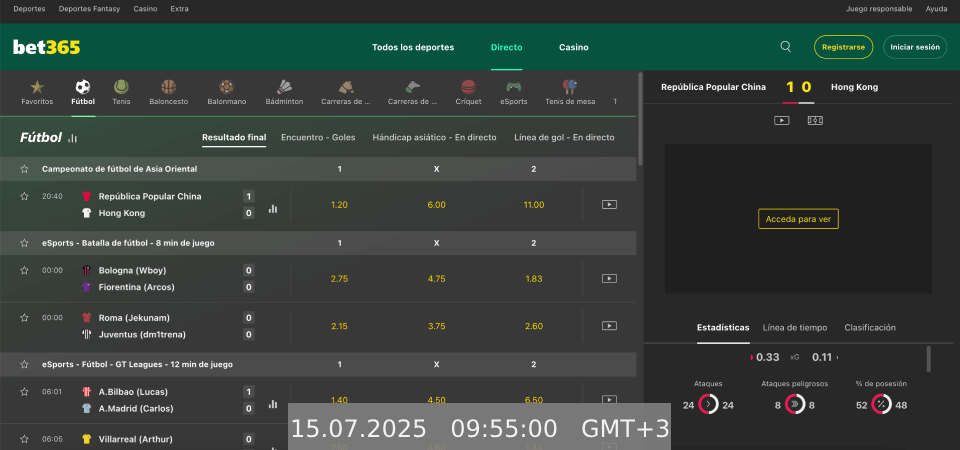This screenshot has width=960, height=450.
Task: Bet on draw at 3.75 Roma match
Action: pos(437,326)
